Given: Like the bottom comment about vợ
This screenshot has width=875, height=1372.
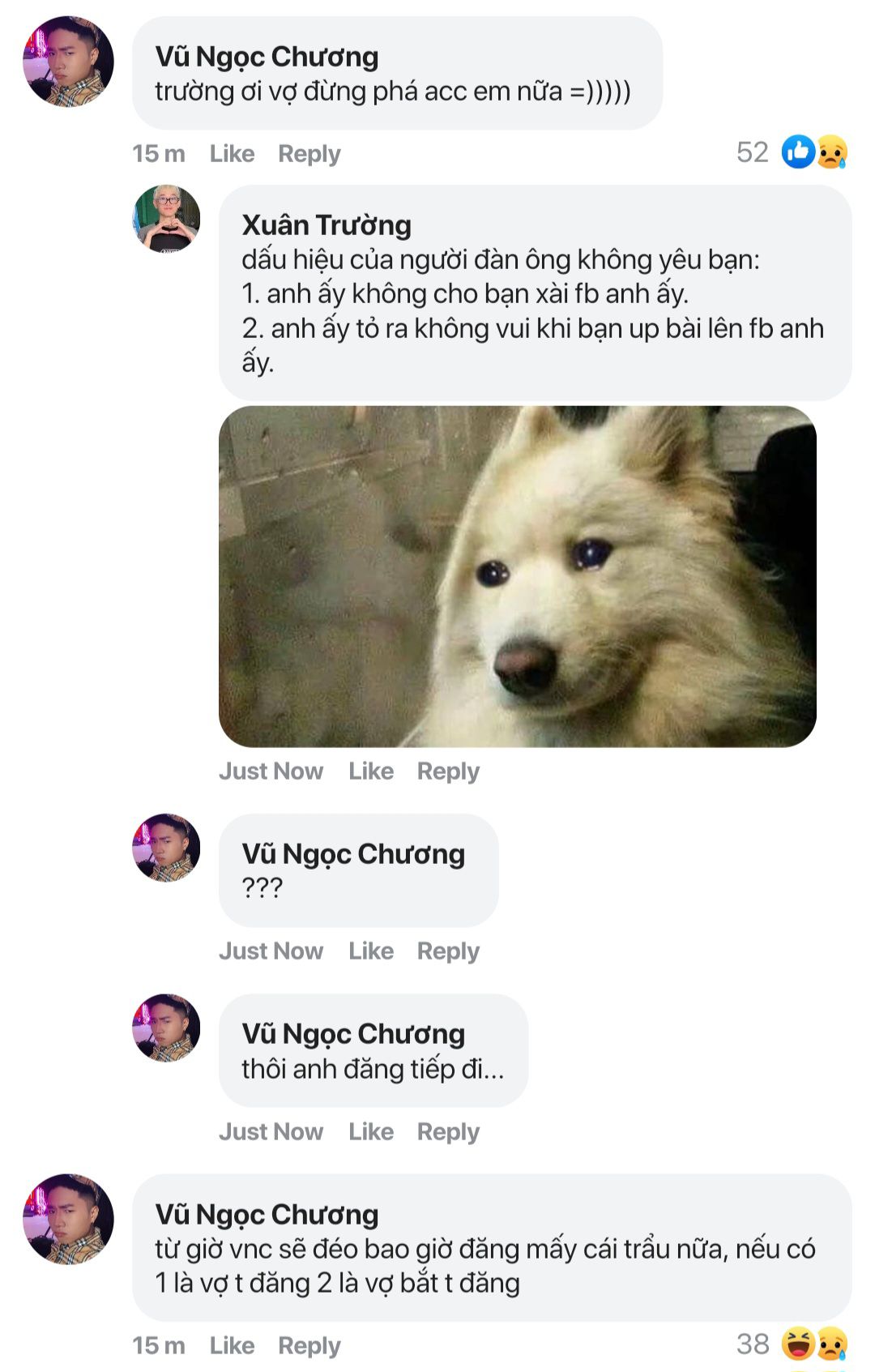Looking at the screenshot, I should [x=232, y=1345].
